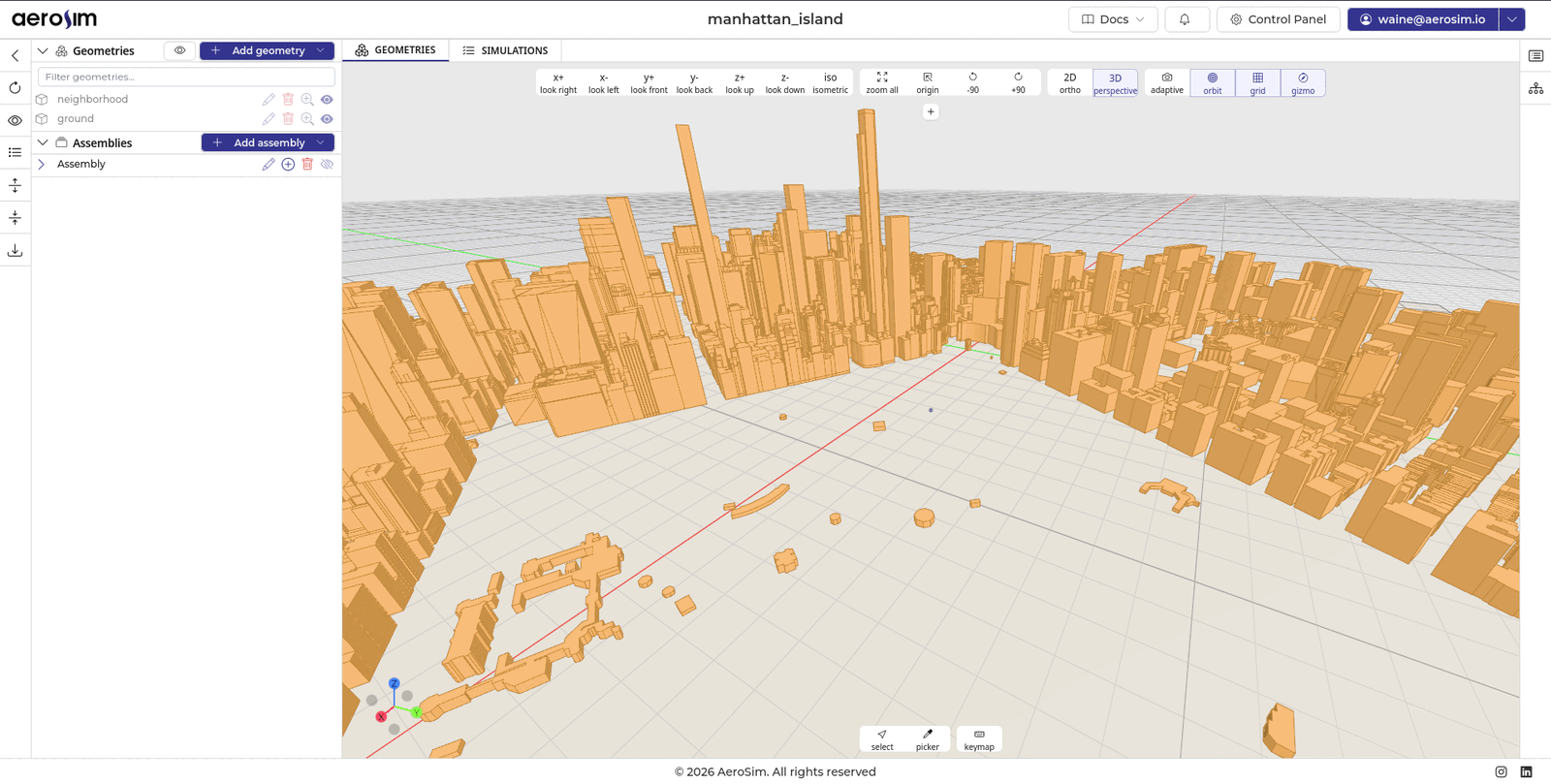
Task: Add item to Assembly with plus icon
Action: (288, 165)
